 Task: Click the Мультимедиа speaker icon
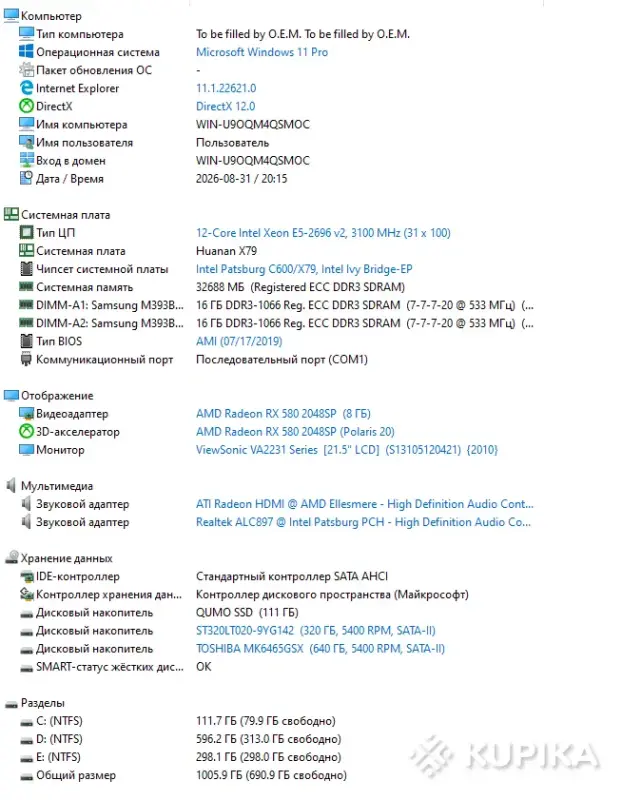tap(11, 485)
